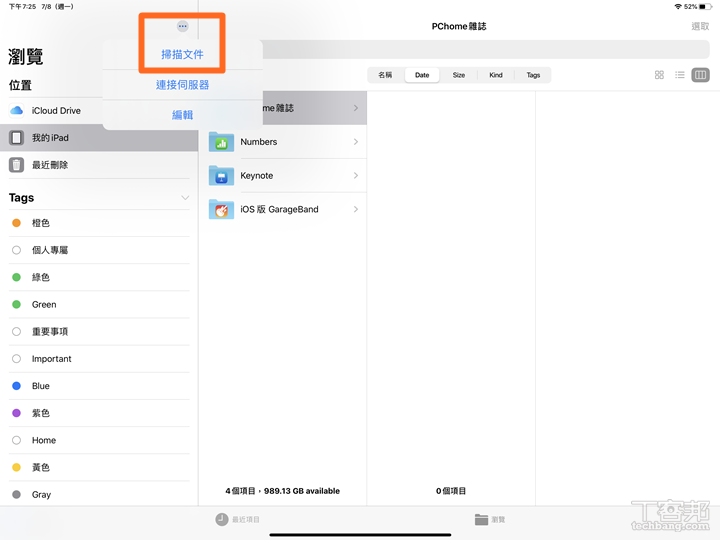This screenshot has width=720, height=540.
Task: Select the 重要事項 tag
Action: tap(99, 332)
